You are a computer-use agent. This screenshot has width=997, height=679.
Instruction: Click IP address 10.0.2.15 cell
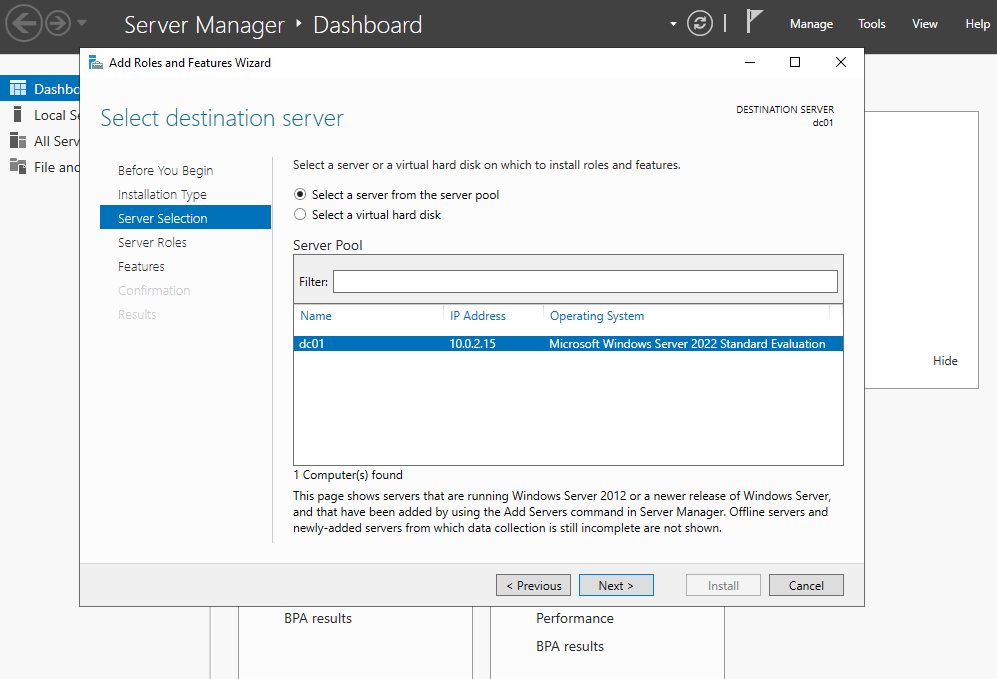[472, 344]
